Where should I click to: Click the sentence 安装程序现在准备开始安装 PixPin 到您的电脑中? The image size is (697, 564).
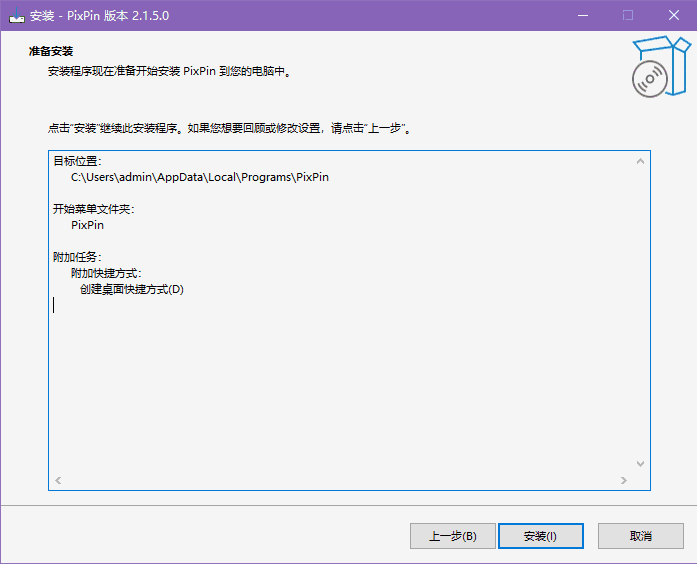point(169,71)
